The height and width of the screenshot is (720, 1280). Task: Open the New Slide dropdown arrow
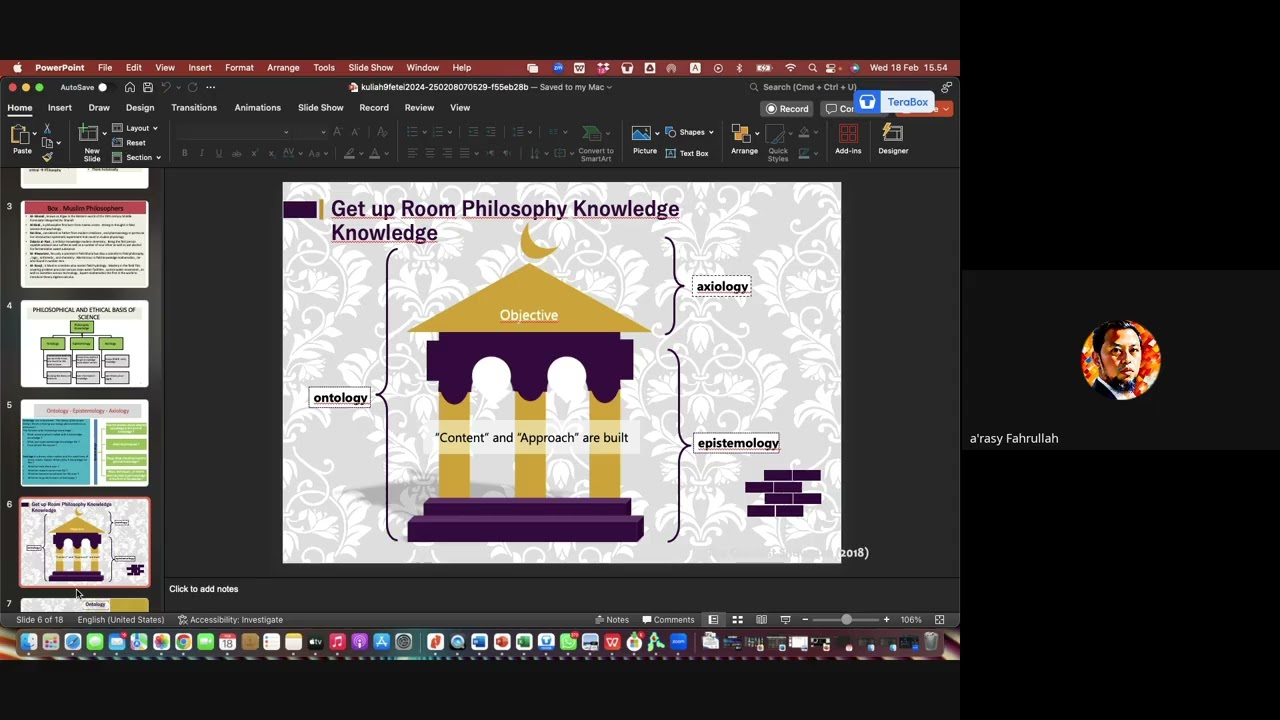(104, 134)
